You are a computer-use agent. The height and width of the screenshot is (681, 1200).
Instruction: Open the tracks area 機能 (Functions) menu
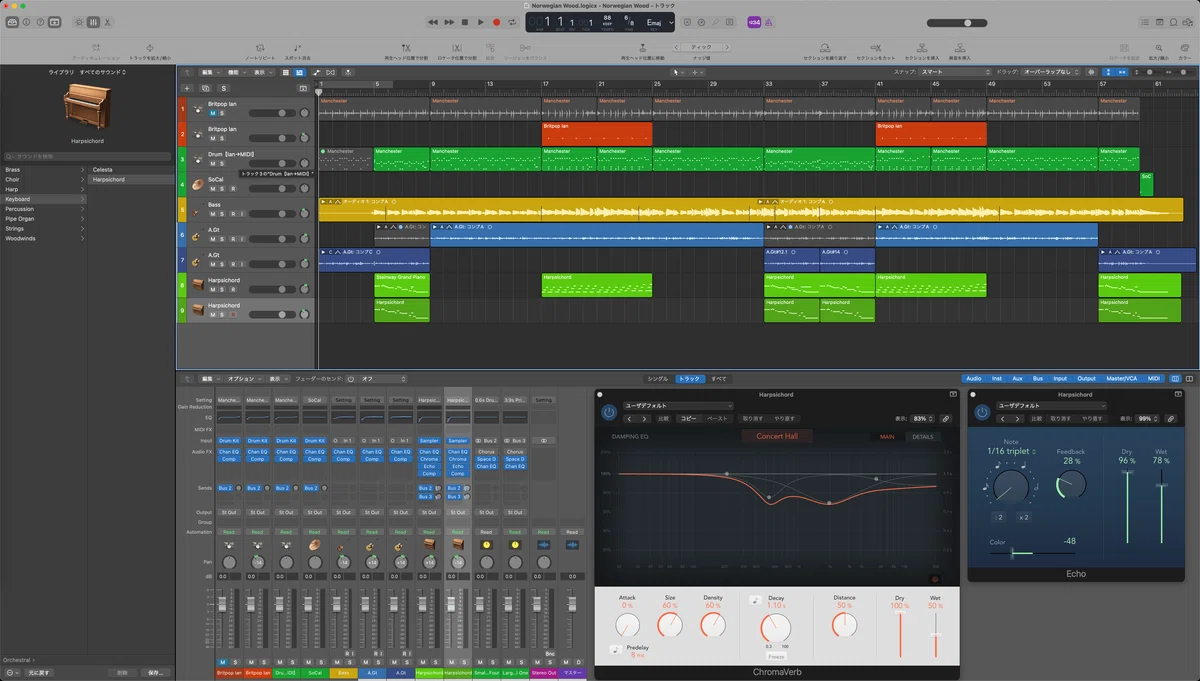coord(235,72)
